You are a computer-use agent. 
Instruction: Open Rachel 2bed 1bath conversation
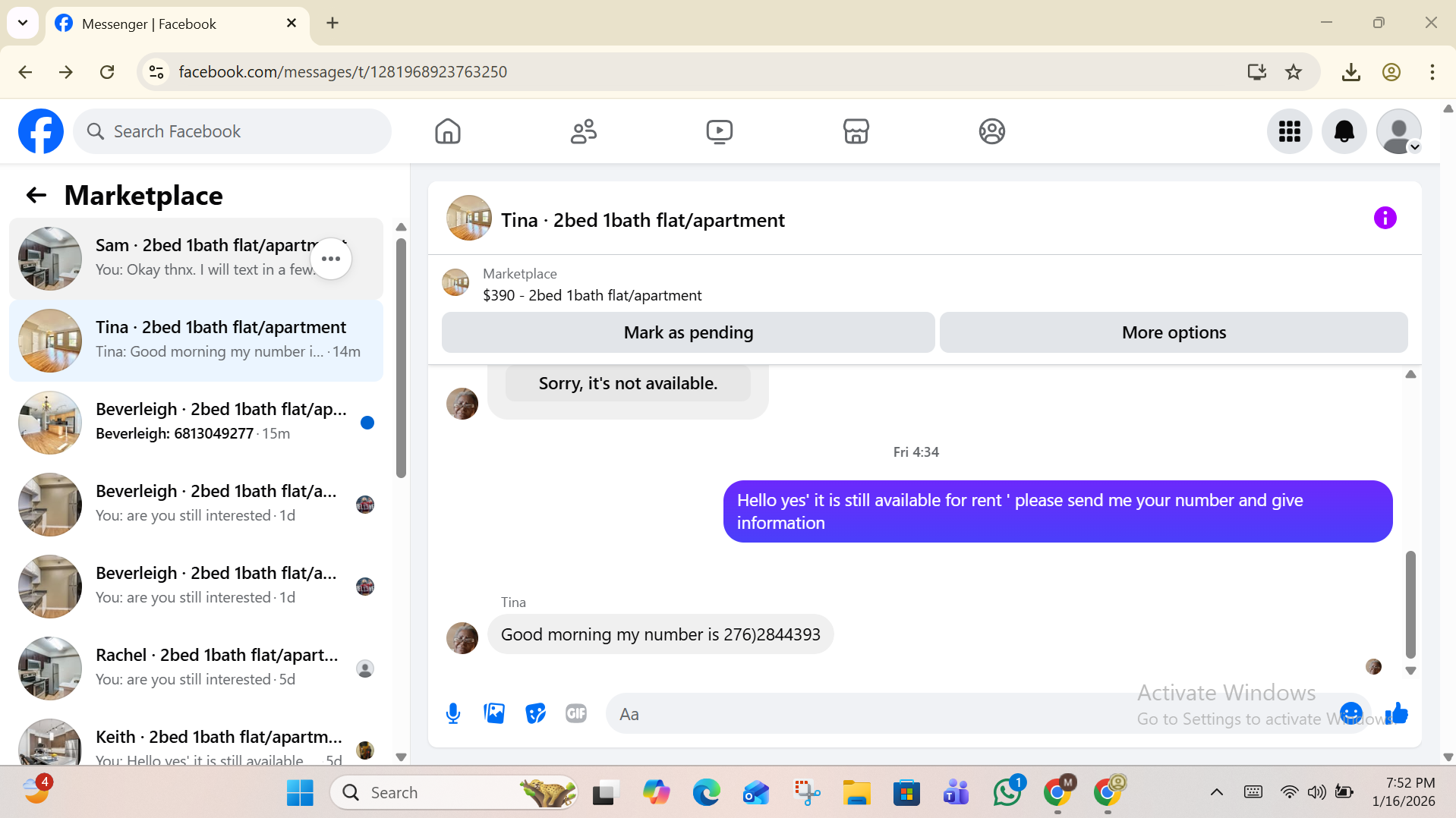click(x=196, y=669)
